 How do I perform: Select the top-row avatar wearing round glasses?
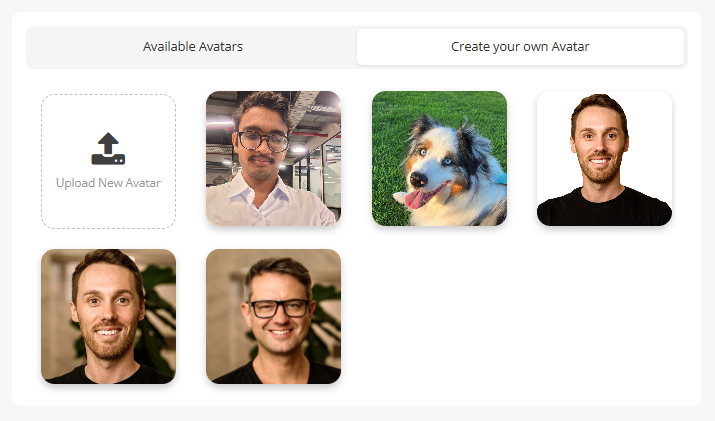click(x=273, y=158)
